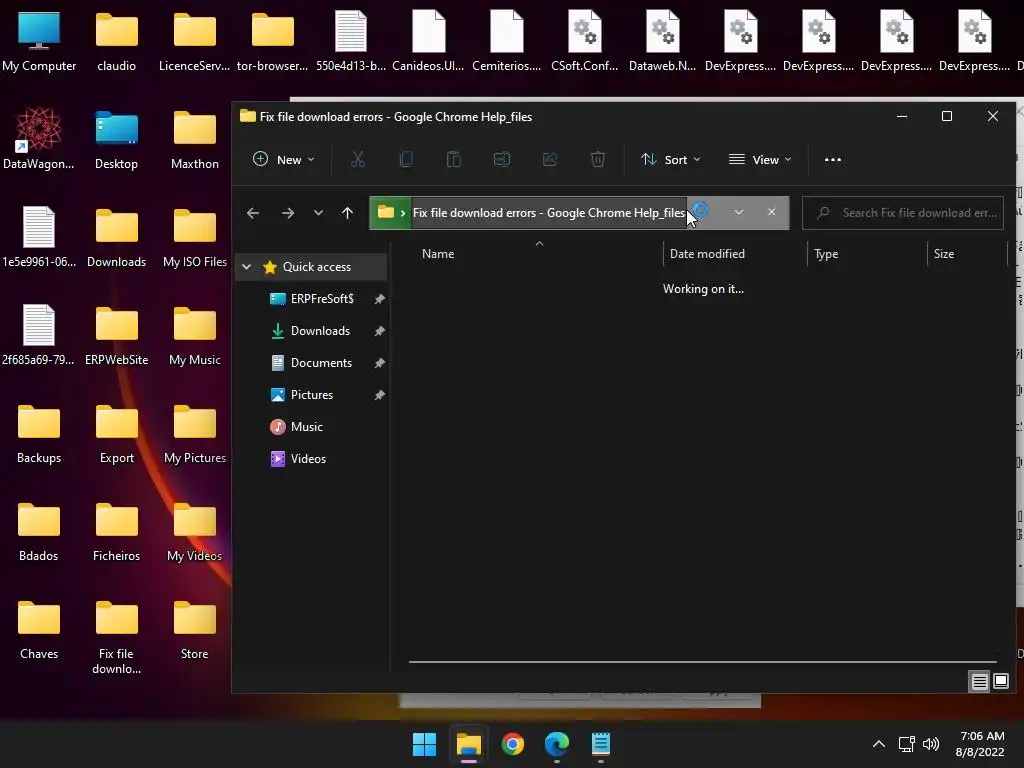
Task: Sort by Type column header
Action: pyautogui.click(x=826, y=254)
